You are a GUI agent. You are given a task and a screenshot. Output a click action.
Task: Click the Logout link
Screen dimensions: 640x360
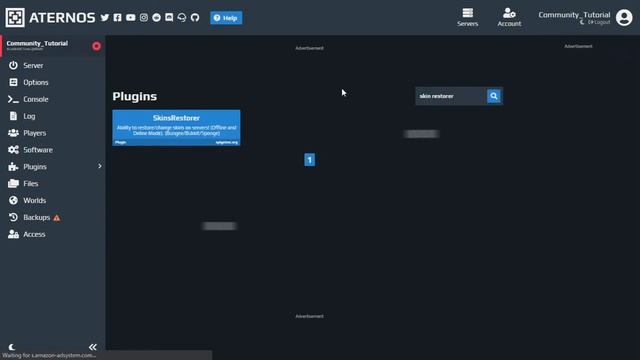click(599, 22)
